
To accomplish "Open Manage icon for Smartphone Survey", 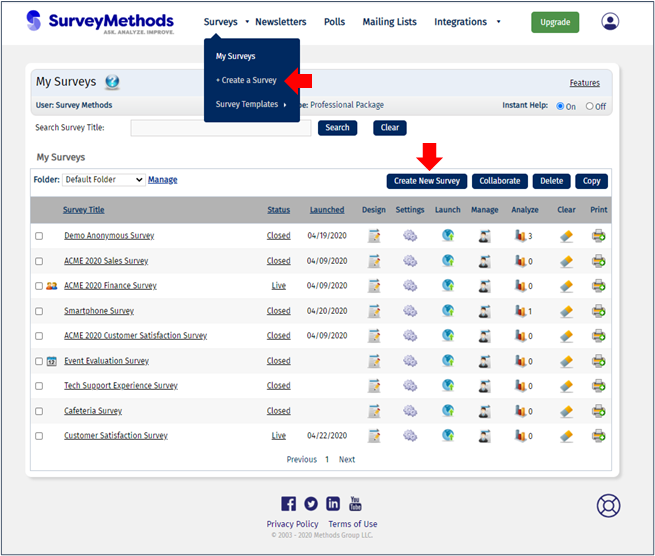I will pos(485,311).
